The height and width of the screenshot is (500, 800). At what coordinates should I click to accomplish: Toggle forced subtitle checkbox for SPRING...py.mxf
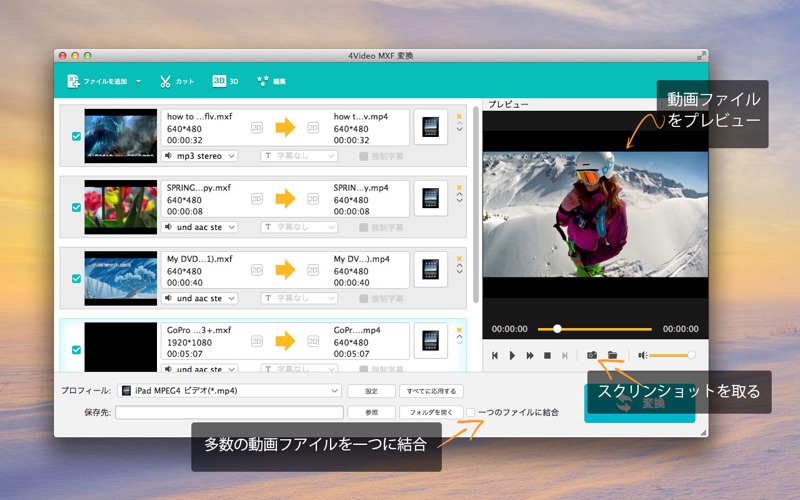click(x=363, y=228)
